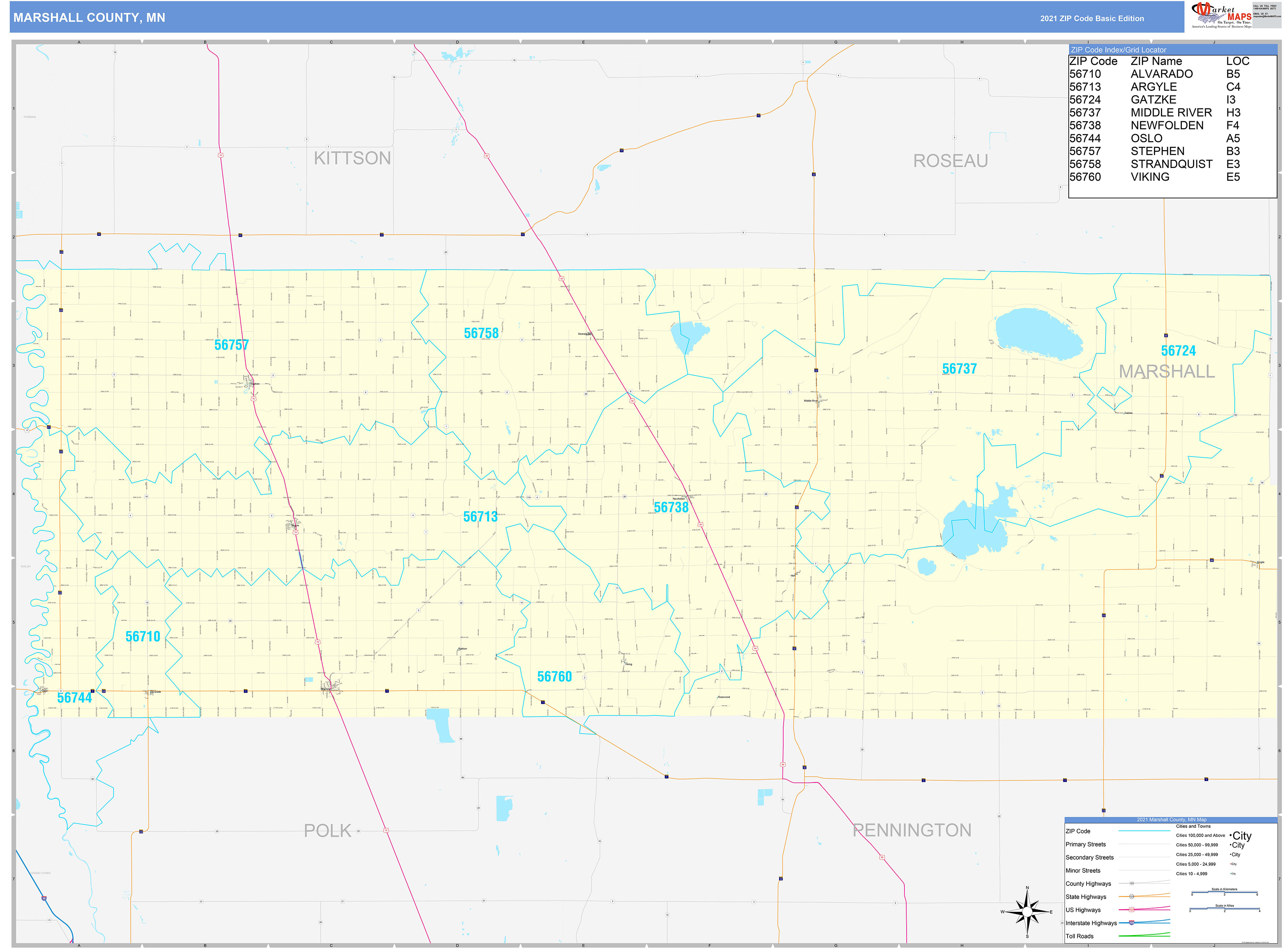Click the PENNINGTON county label
The height and width of the screenshot is (949, 1288).
912,830
